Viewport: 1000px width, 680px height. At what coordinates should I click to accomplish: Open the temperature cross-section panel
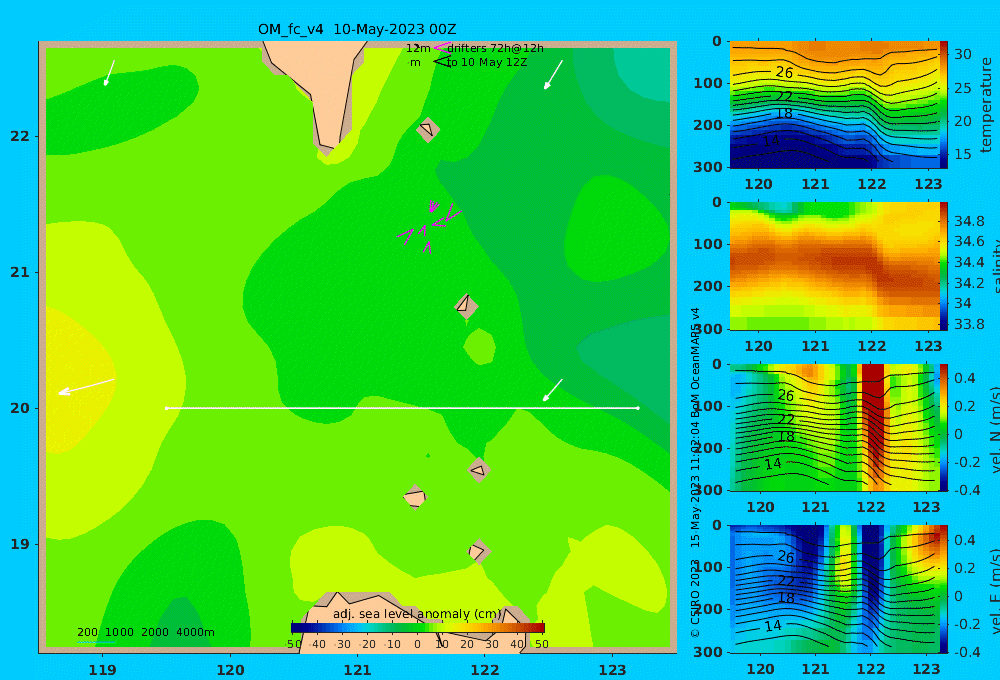click(x=834, y=105)
